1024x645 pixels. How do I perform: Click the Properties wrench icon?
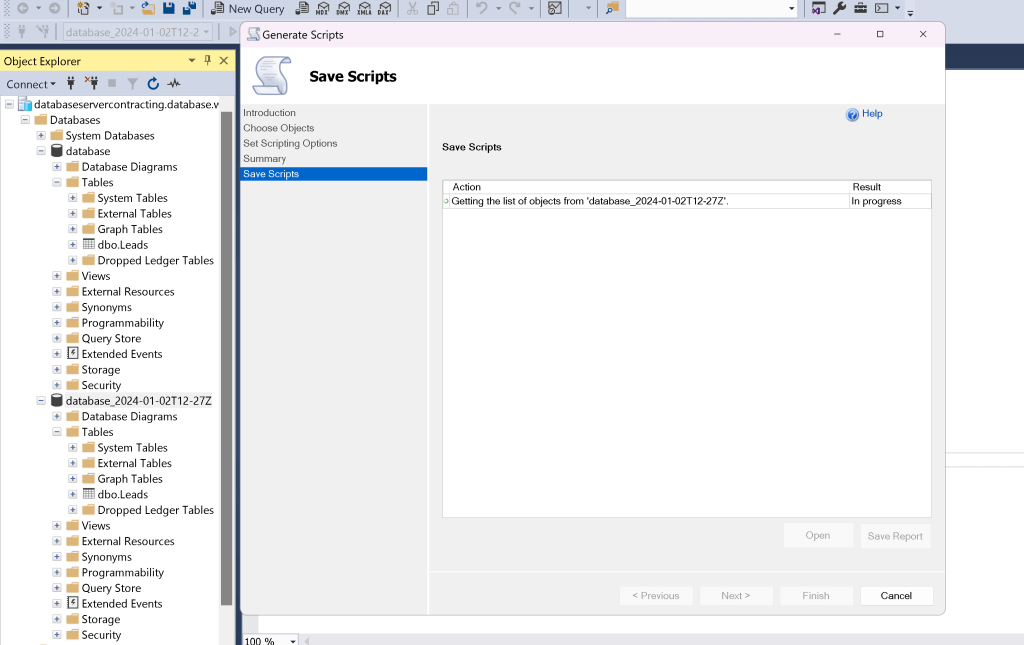coord(840,8)
